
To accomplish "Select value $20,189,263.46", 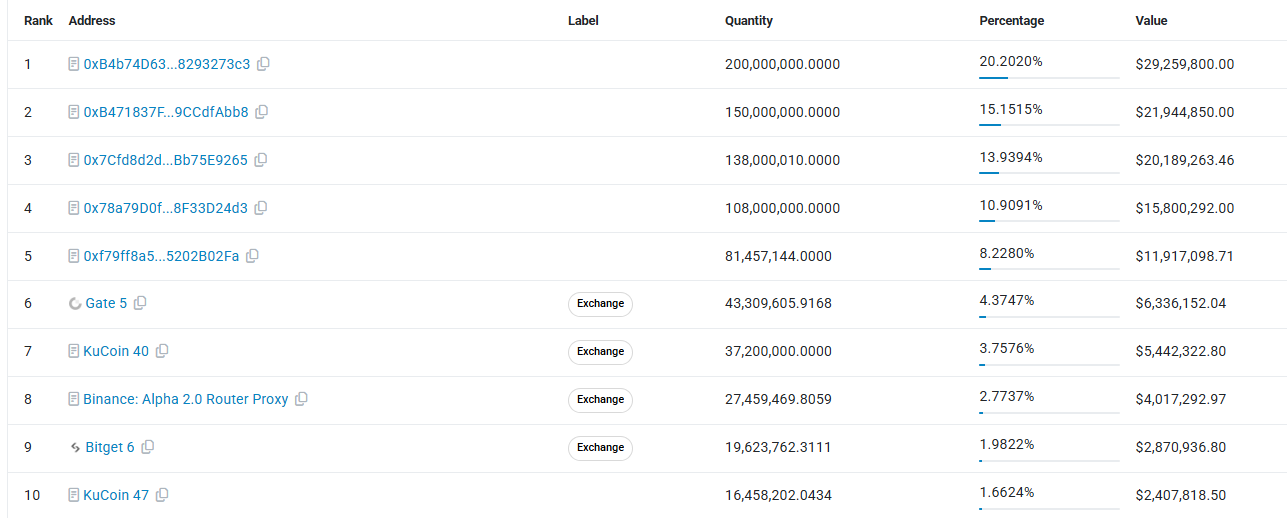I will (1185, 160).
